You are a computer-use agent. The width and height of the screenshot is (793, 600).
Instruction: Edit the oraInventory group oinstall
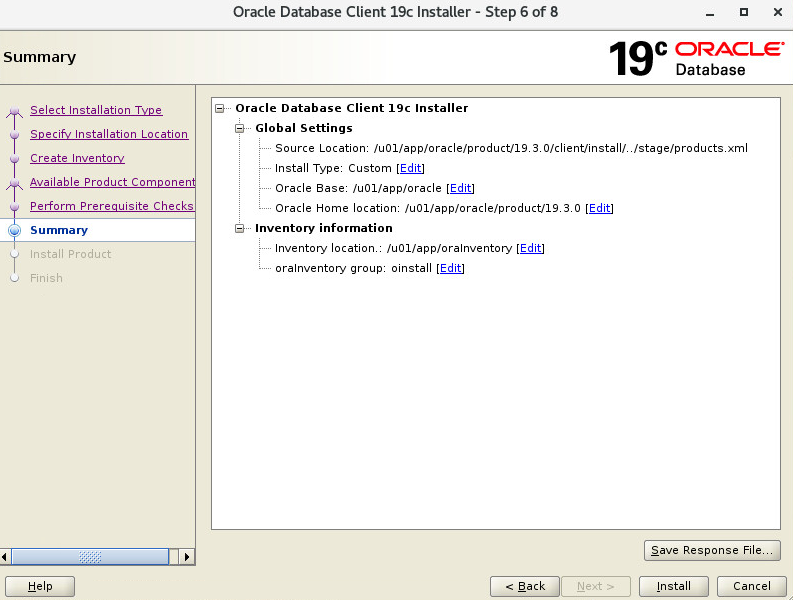coord(451,268)
